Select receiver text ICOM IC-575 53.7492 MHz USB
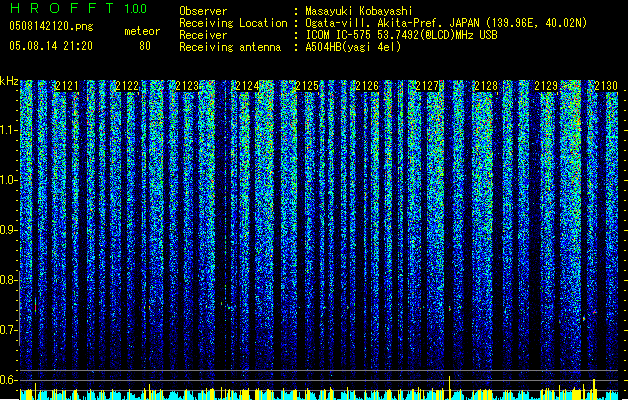This screenshot has width=629, height=400. point(401,35)
